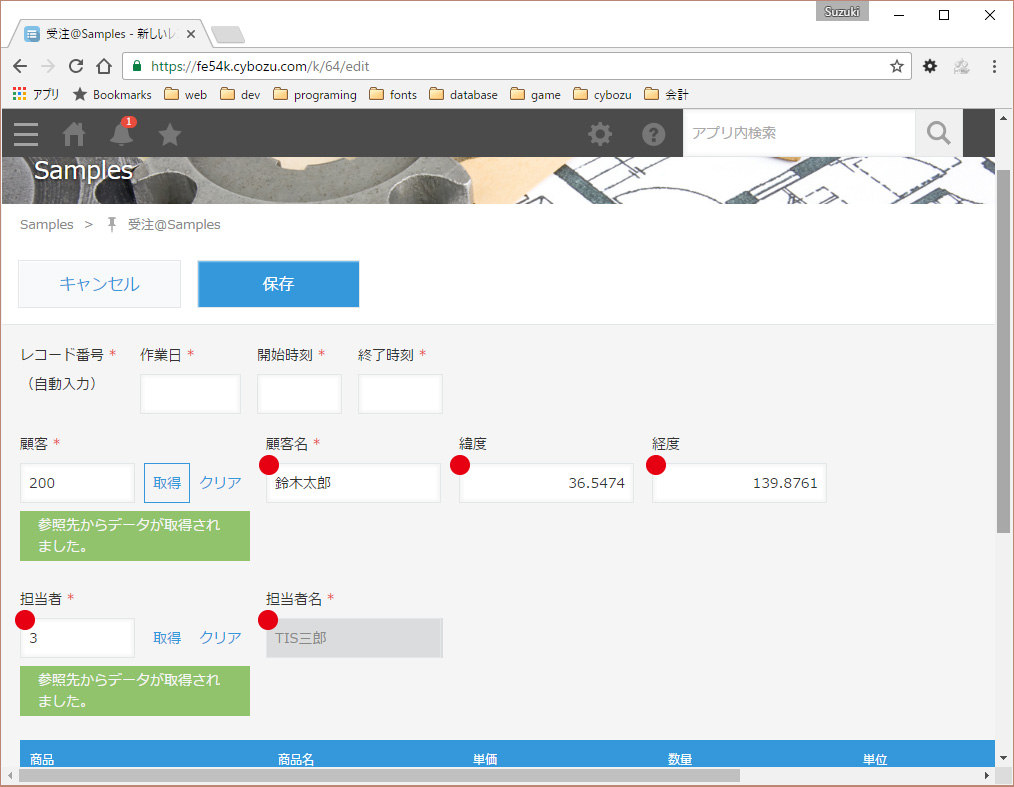Open kintone help question mark icon

[653, 134]
